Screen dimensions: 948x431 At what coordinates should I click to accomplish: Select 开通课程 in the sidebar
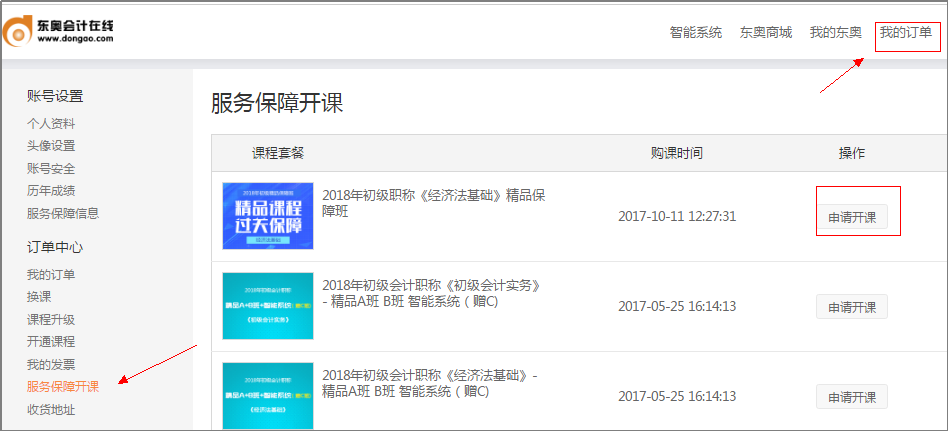(x=51, y=341)
